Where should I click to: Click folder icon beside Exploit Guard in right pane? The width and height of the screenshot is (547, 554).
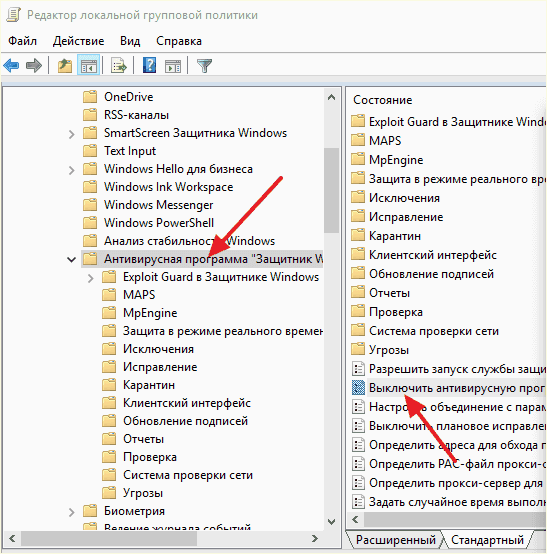tap(358, 121)
